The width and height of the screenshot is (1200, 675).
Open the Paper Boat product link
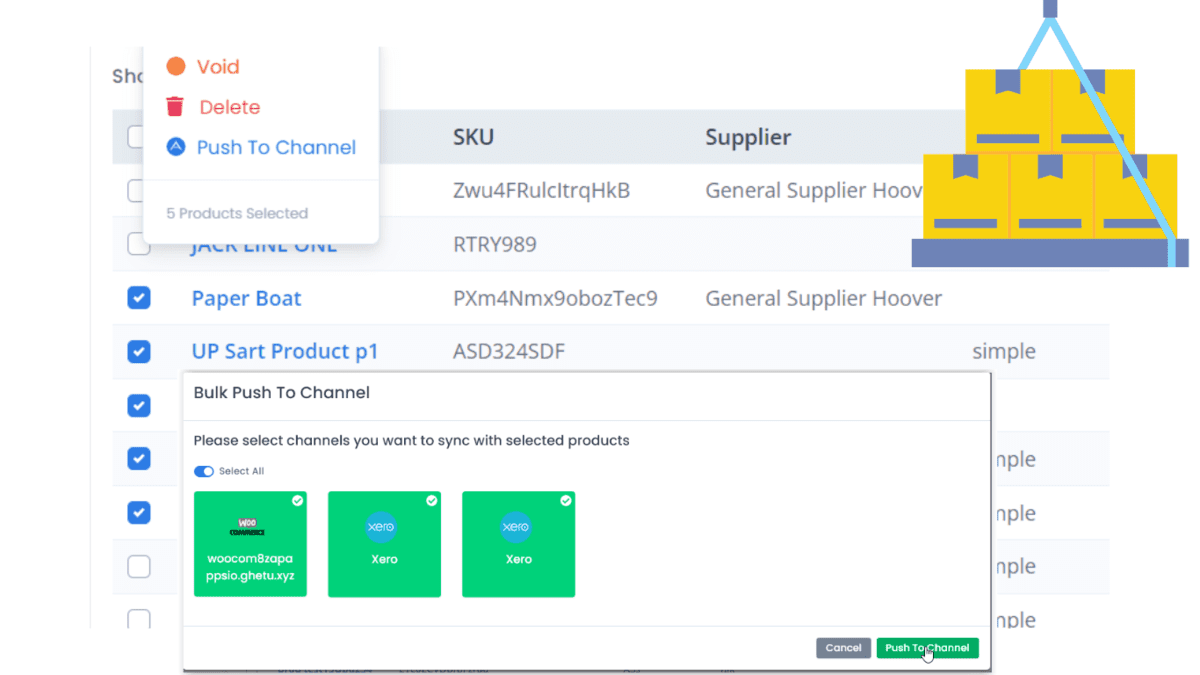[246, 298]
